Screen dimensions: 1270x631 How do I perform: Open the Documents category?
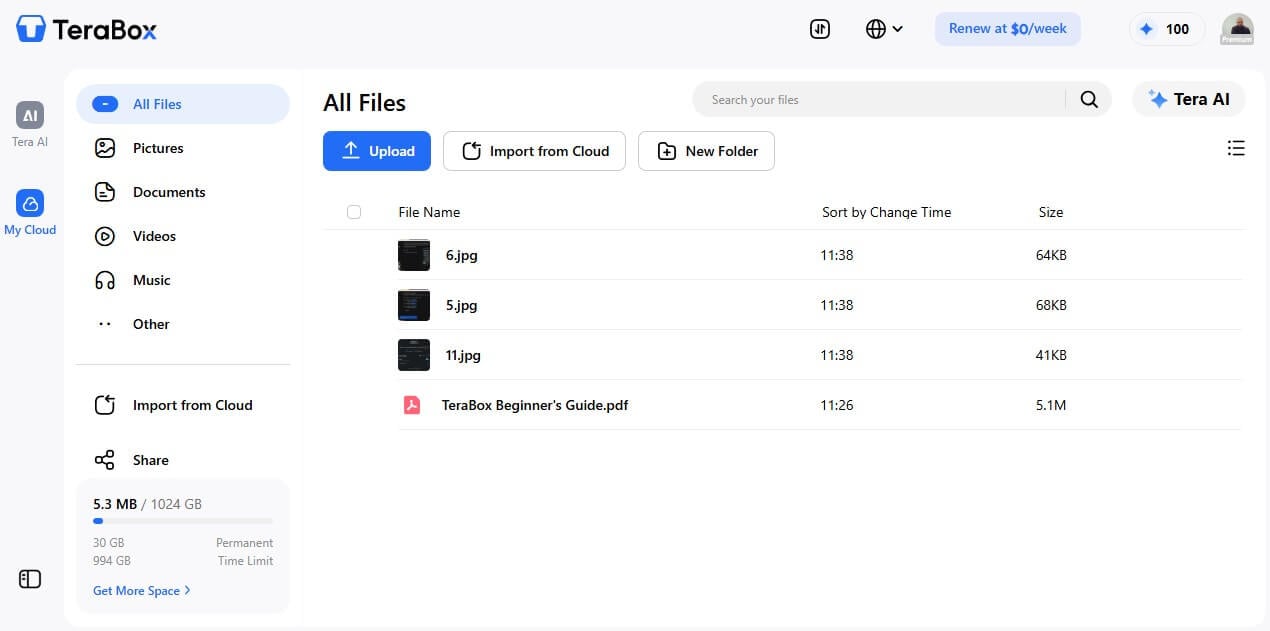point(183,192)
